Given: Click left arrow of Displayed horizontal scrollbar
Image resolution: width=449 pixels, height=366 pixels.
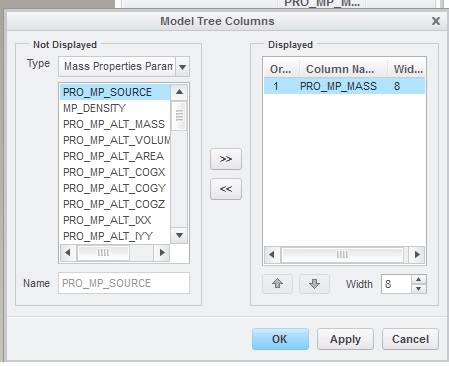Looking at the screenshot, I should pyautogui.click(x=272, y=255).
